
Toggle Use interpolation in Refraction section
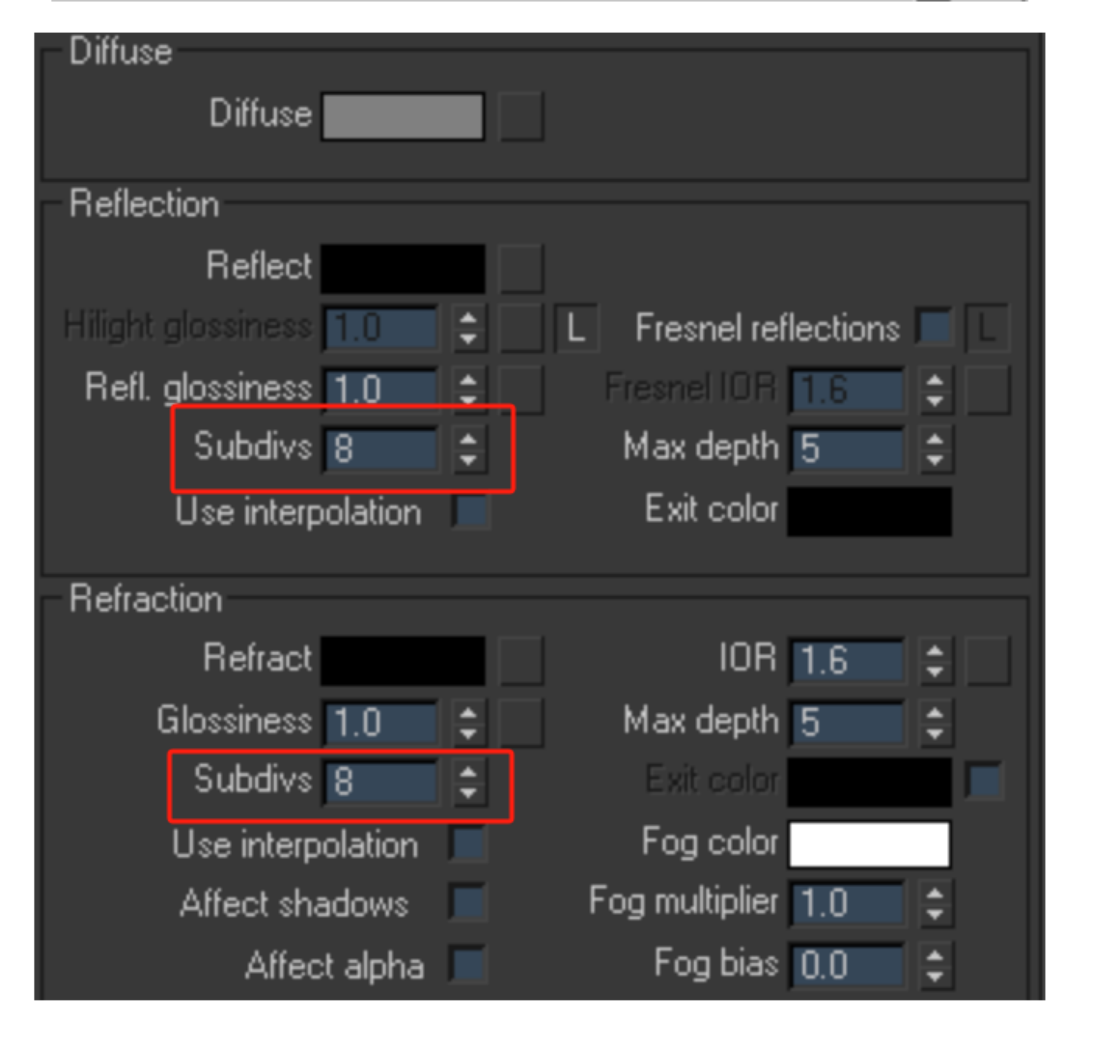tap(467, 844)
